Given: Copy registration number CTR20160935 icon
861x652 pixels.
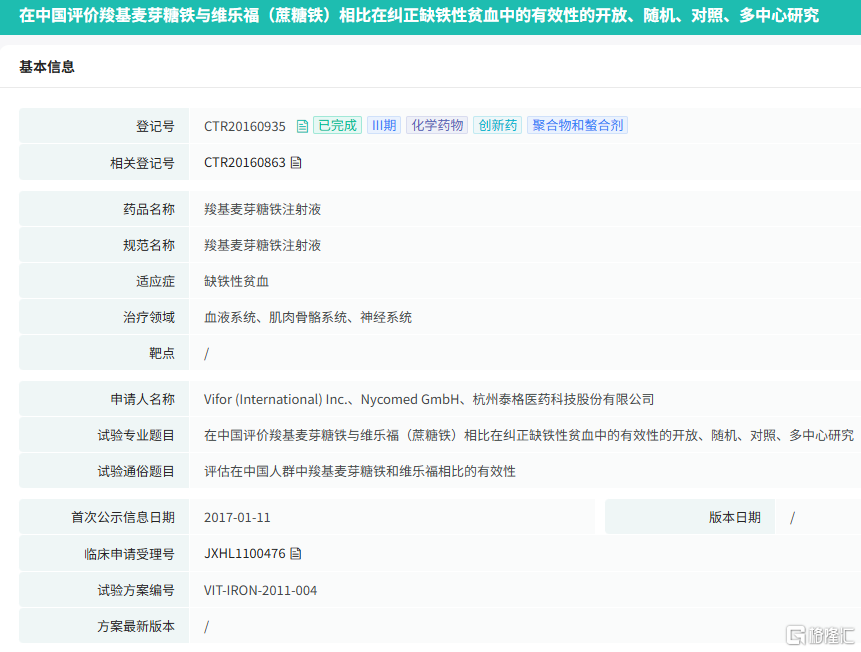Looking at the screenshot, I should (302, 126).
